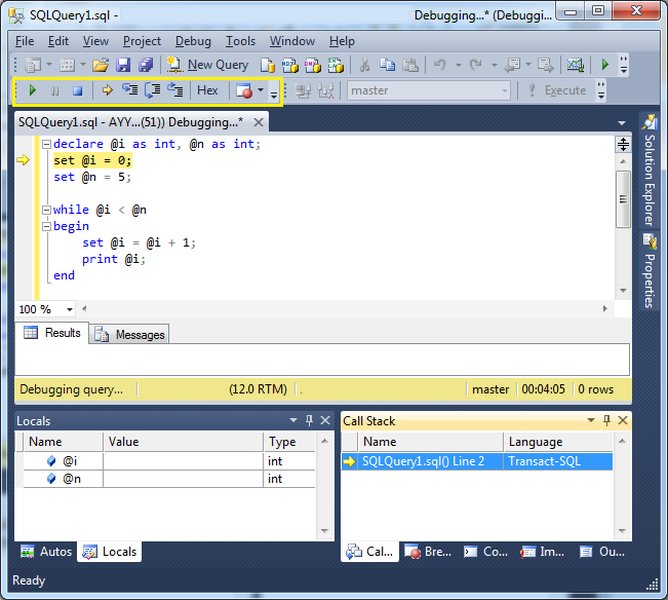This screenshot has height=600, width=668.
Task: Click the Save floppy disk icon
Action: tap(123, 65)
